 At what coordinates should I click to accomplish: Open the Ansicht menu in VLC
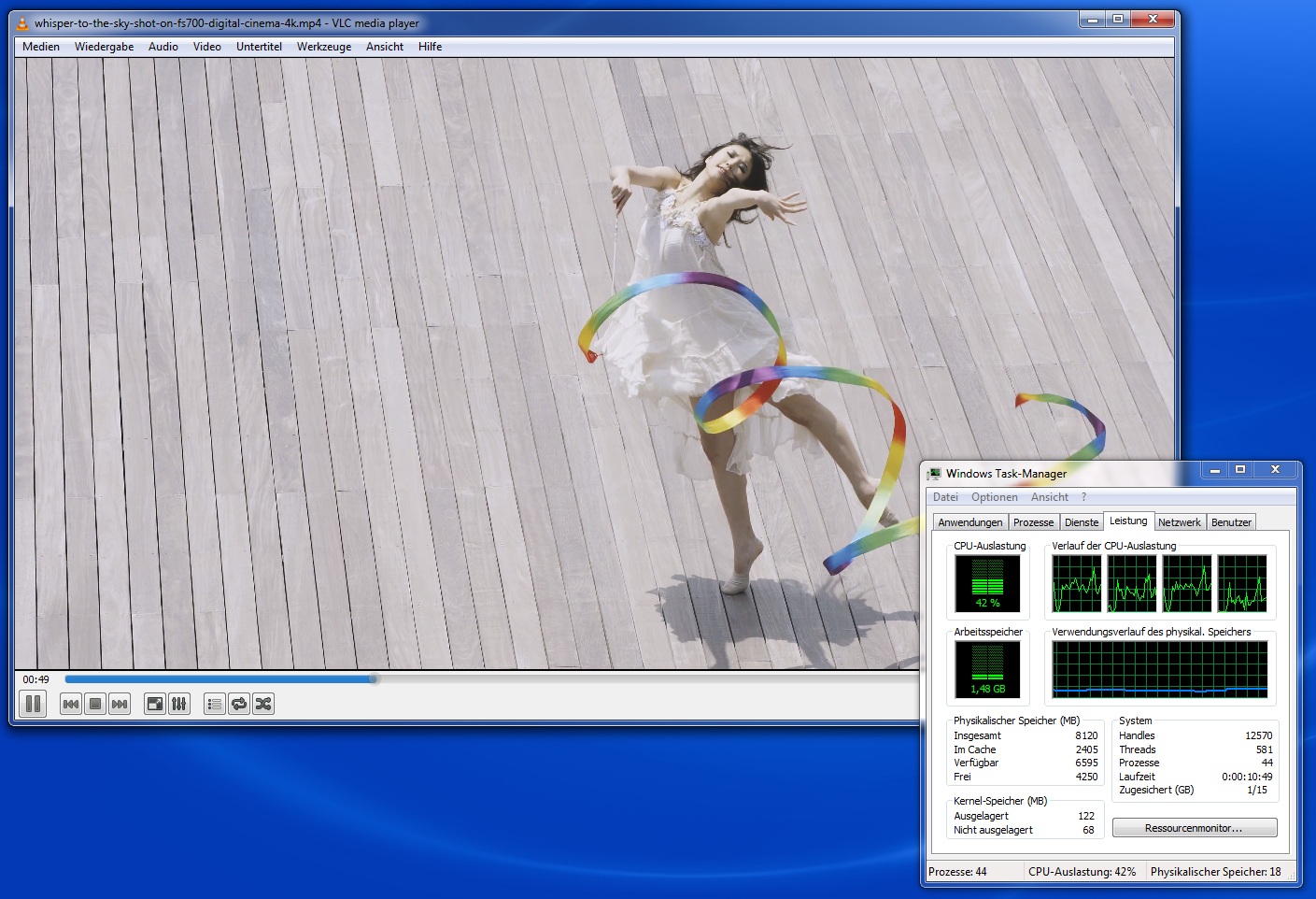(385, 47)
